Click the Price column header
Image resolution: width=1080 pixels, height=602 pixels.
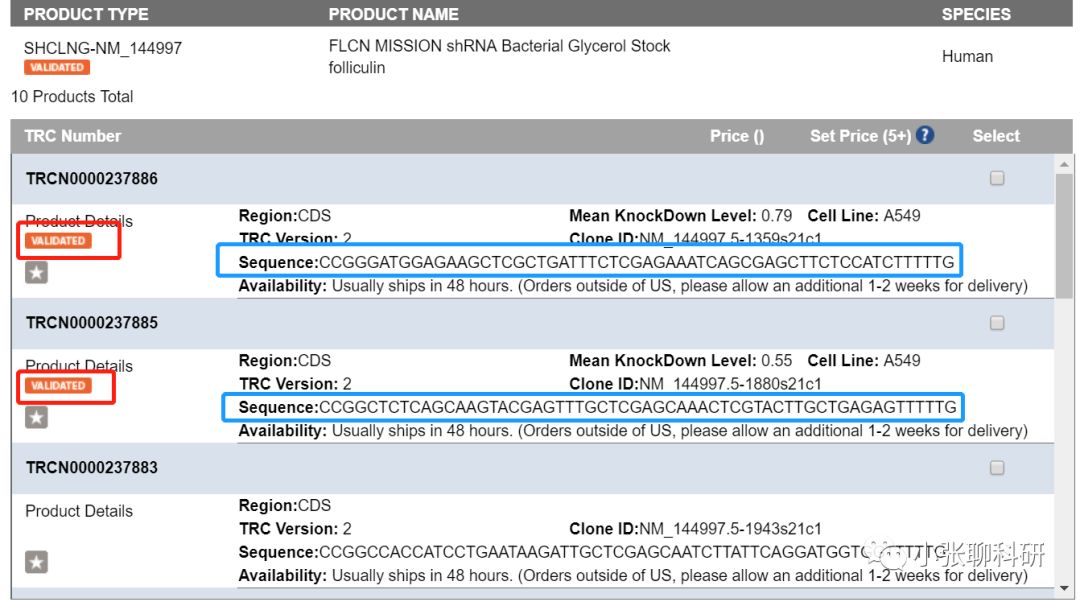tap(736, 136)
